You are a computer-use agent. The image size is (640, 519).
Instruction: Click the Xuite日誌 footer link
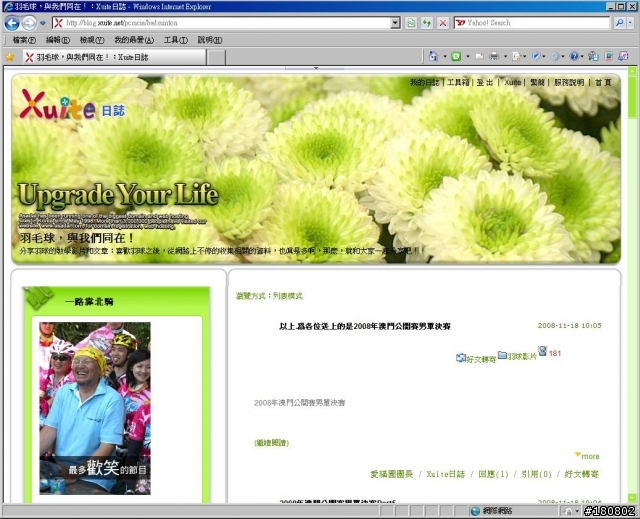[x=445, y=474]
